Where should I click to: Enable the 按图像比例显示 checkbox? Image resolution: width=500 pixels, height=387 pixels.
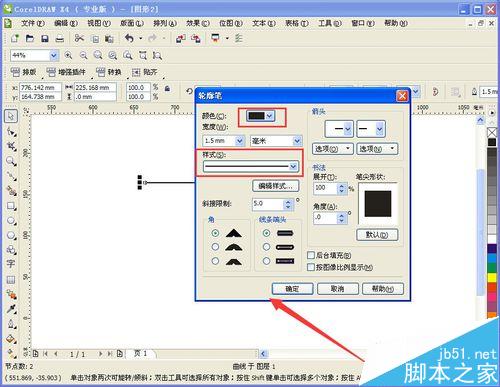click(x=311, y=267)
